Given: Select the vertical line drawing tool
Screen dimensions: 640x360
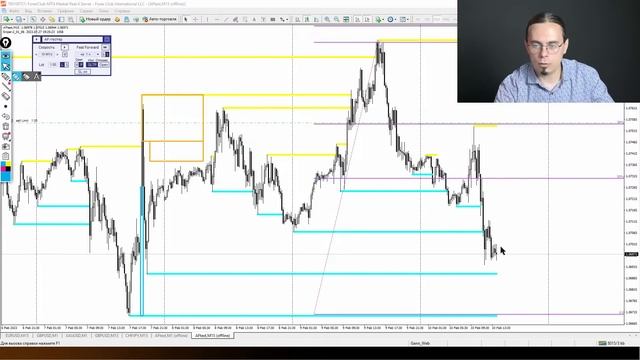Looking at the screenshot, I should [x=207, y=19].
